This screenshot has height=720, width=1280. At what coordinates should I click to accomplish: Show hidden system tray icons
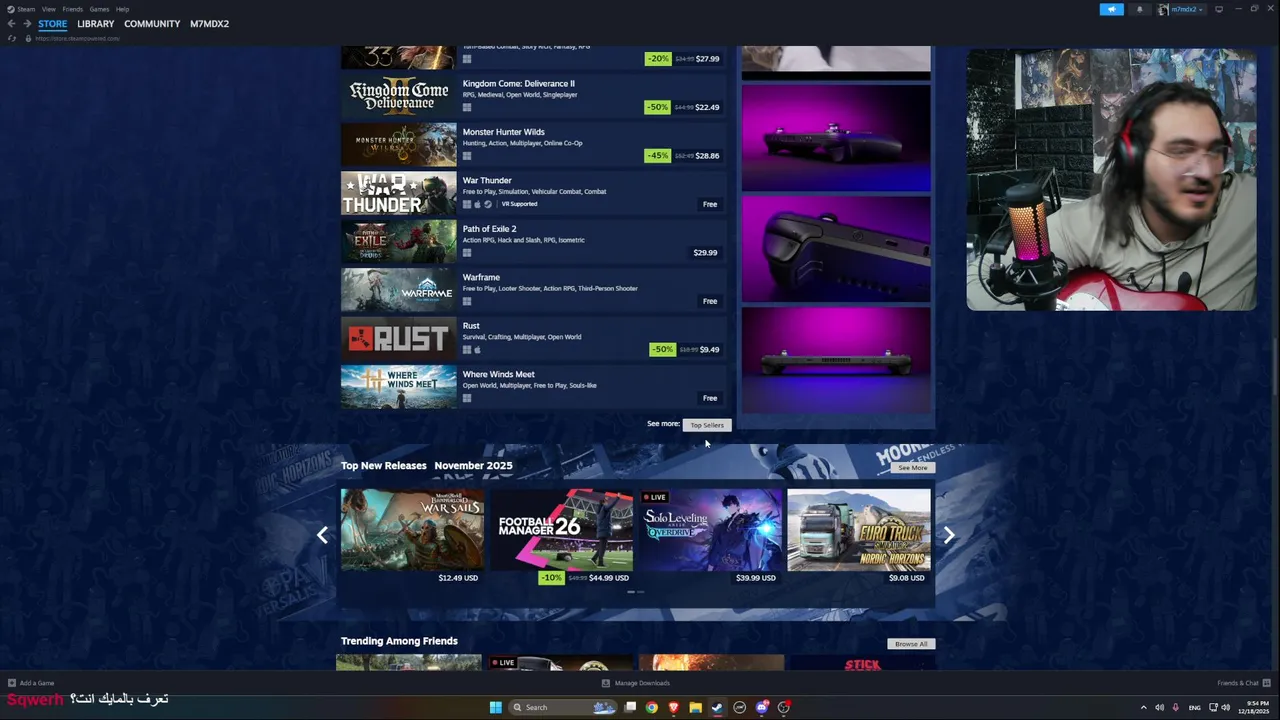pos(1144,707)
